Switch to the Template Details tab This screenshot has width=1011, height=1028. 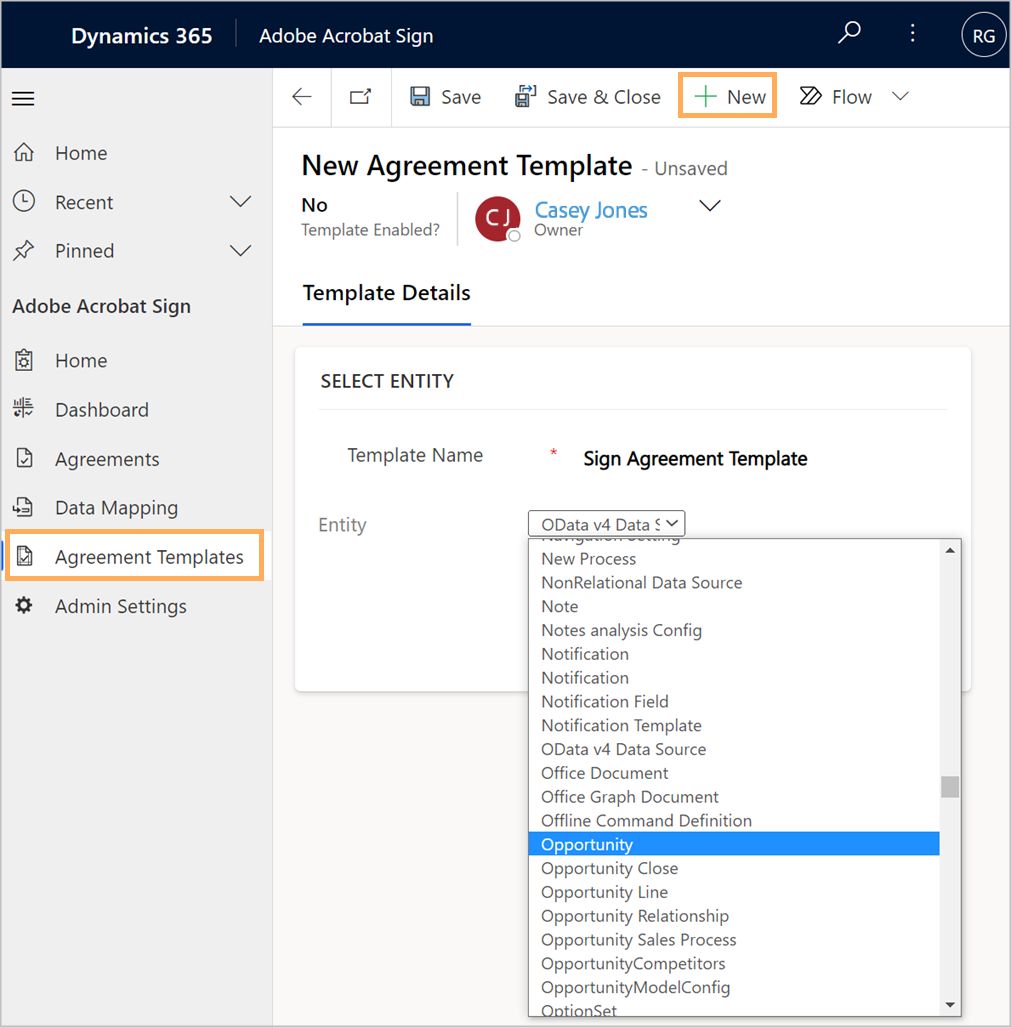point(386,293)
